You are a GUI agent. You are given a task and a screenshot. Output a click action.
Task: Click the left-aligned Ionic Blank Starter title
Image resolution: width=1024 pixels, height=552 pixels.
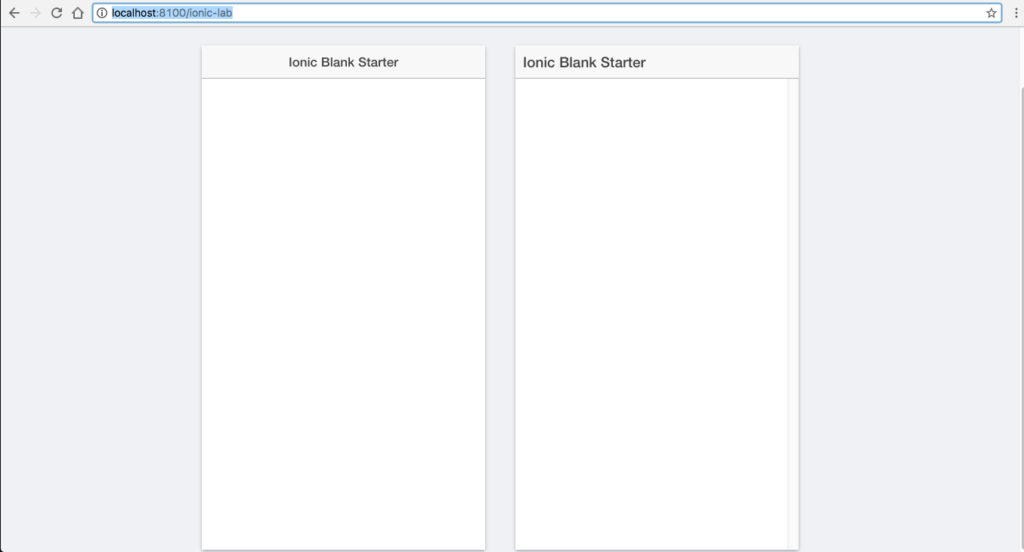(584, 62)
